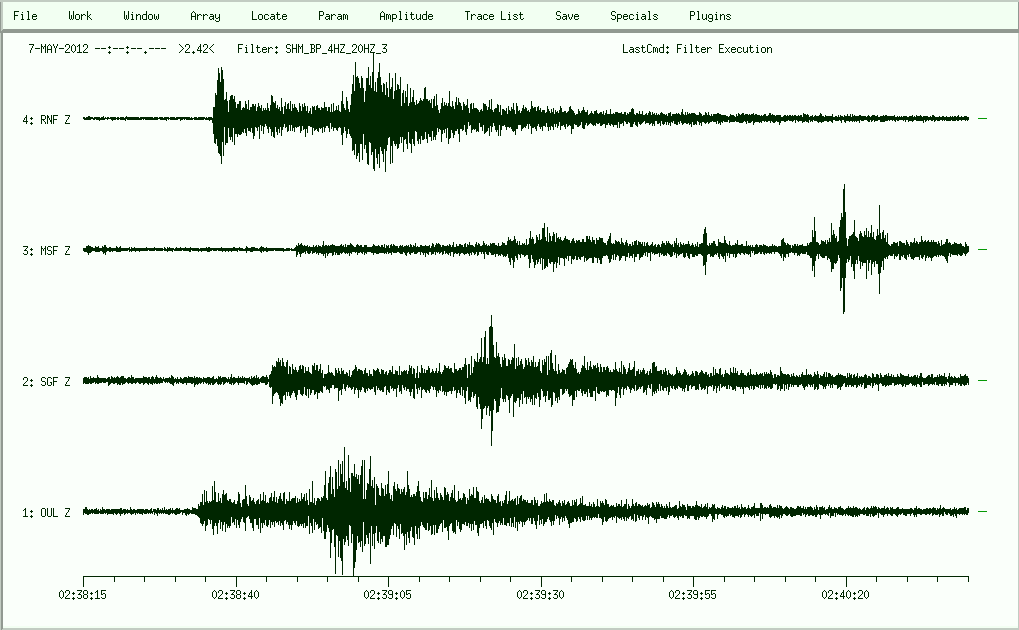The width and height of the screenshot is (1019, 630).
Task: Click the 02:39:05 time axis label
Action: tap(388, 594)
